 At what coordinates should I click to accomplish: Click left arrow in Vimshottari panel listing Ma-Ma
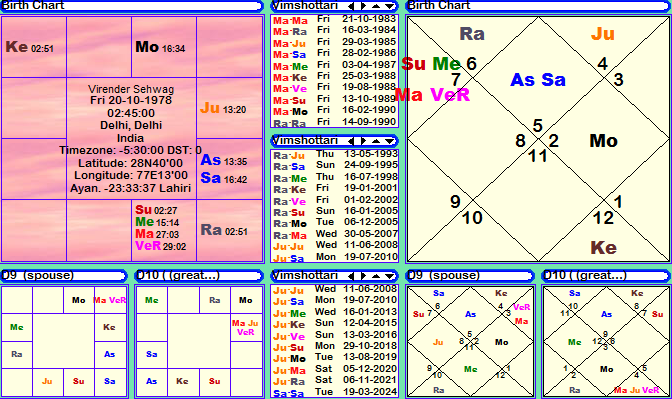pos(351,6)
